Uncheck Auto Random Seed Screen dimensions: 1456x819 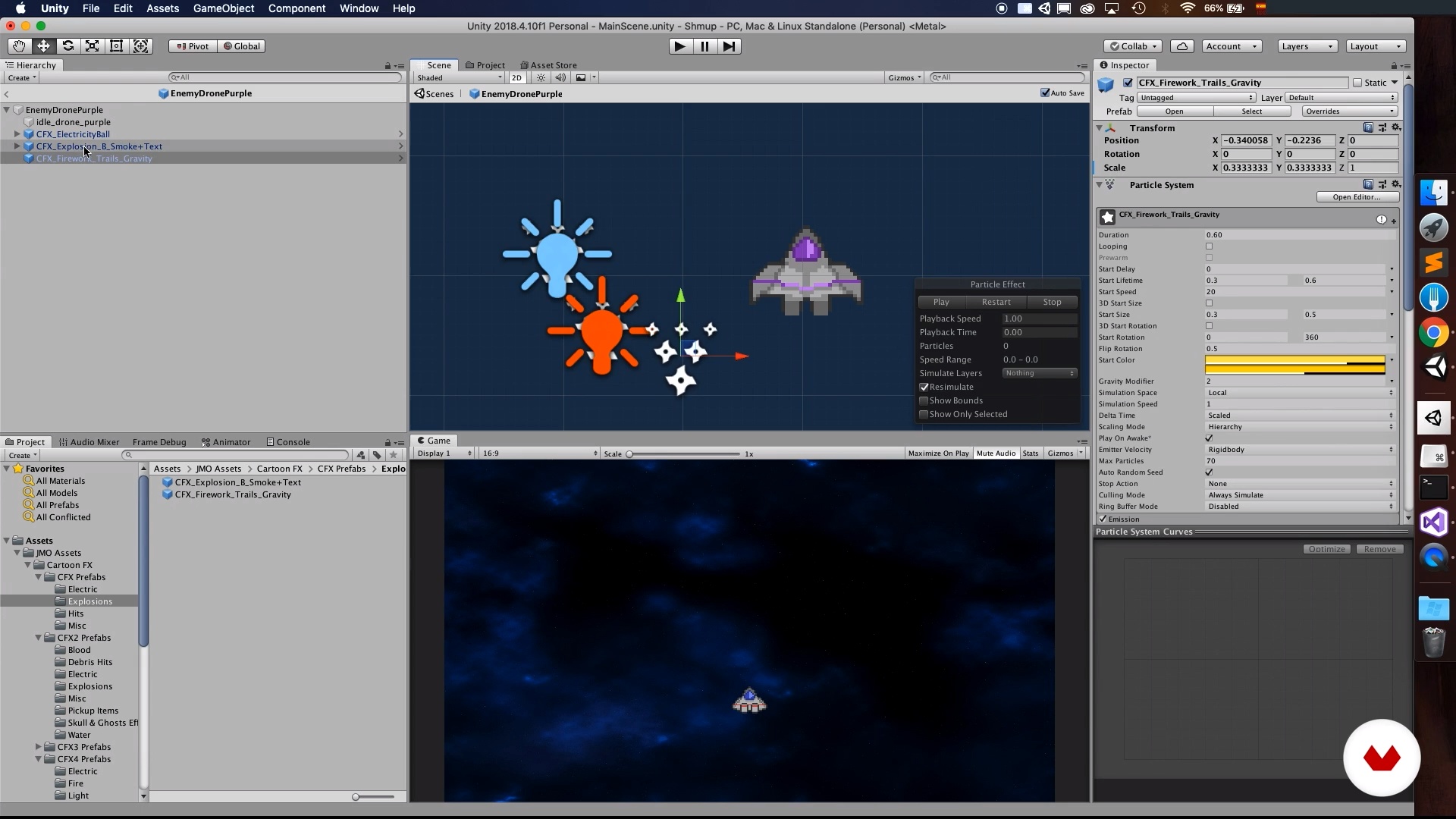(1210, 472)
